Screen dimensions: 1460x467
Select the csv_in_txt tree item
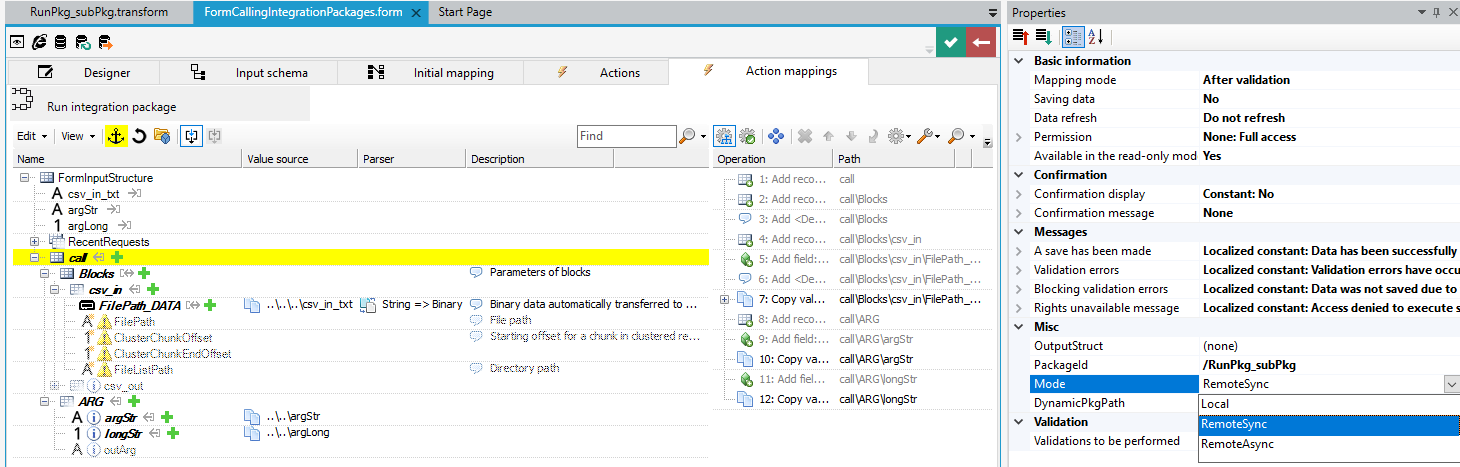coord(94,194)
